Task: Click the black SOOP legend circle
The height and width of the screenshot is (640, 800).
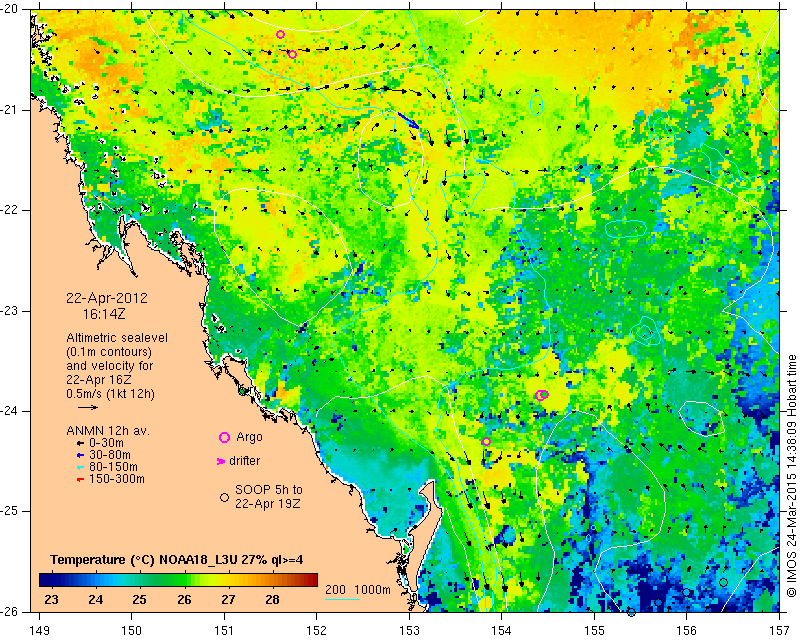Action: pos(224,497)
